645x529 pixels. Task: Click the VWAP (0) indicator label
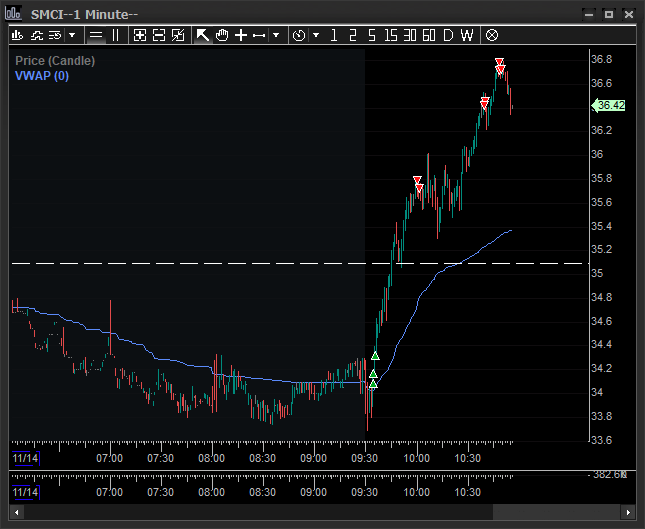[42, 76]
